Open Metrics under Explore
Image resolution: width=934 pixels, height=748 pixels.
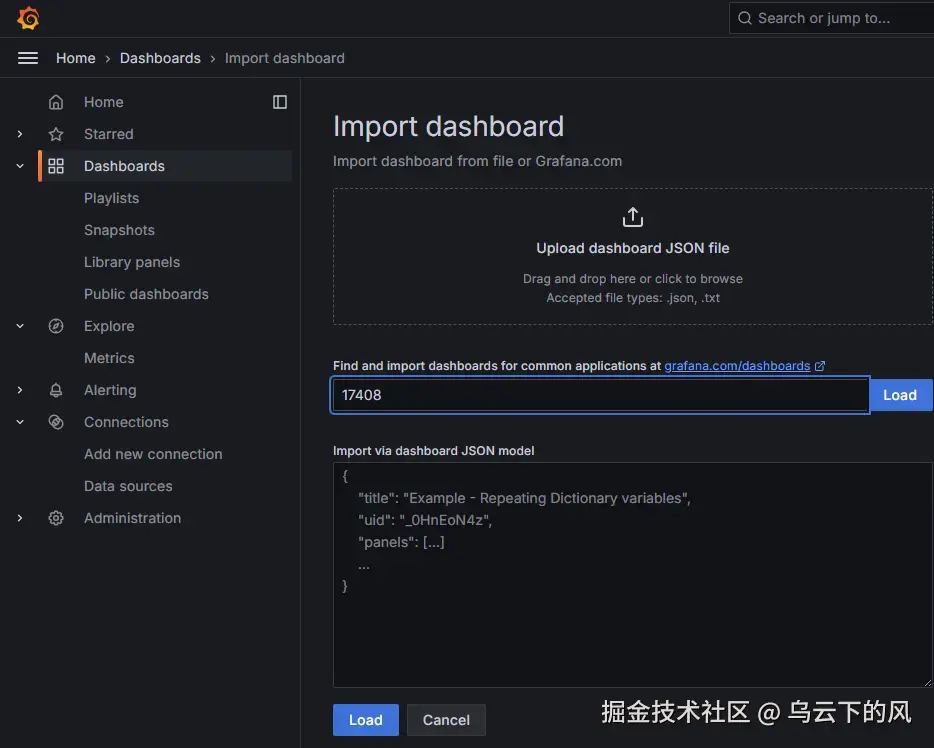tap(109, 358)
